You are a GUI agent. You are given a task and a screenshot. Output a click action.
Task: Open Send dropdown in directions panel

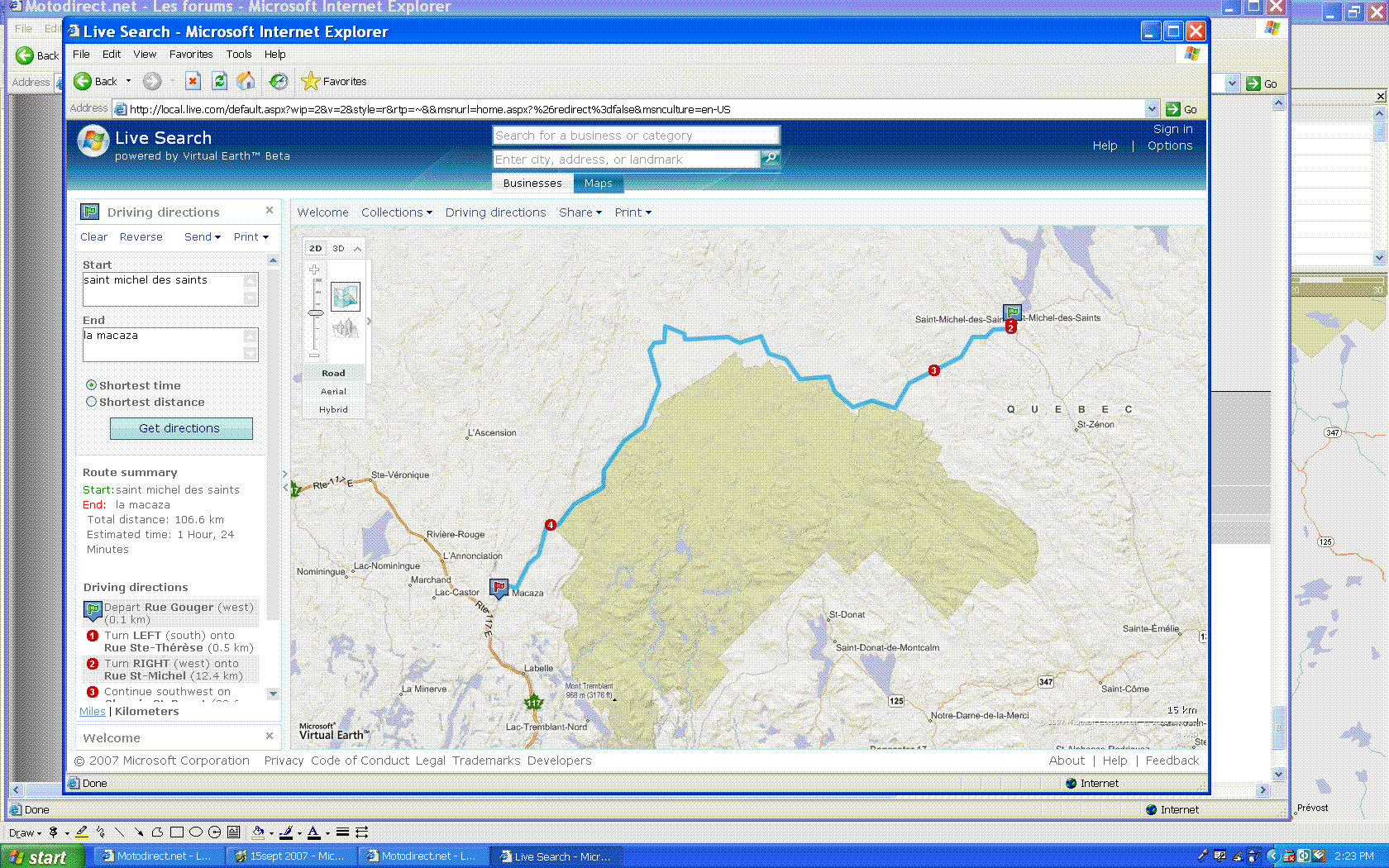point(203,236)
